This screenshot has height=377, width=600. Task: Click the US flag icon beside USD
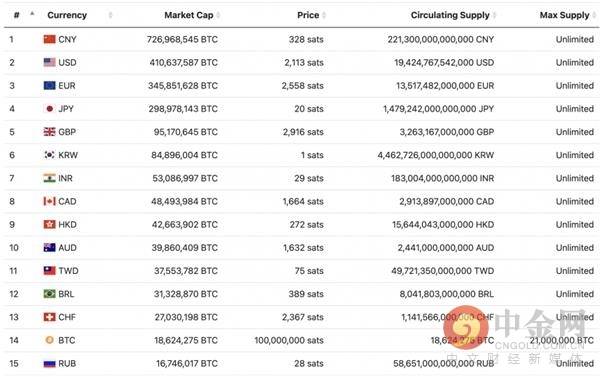pyautogui.click(x=49, y=62)
